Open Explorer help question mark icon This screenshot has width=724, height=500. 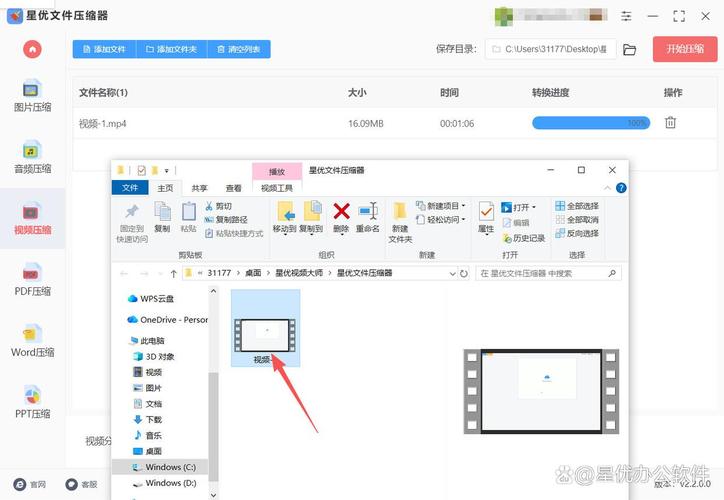click(x=621, y=188)
